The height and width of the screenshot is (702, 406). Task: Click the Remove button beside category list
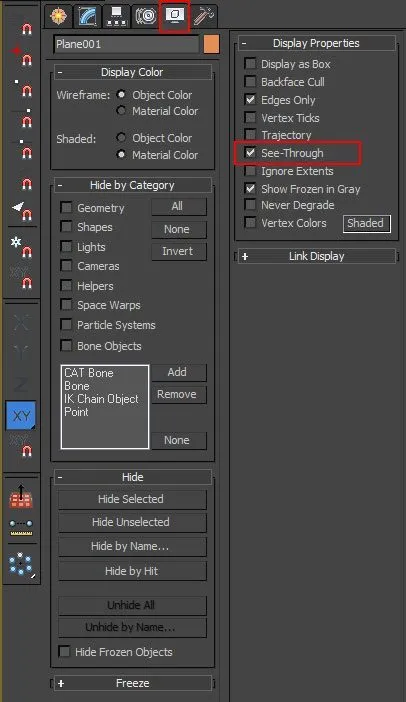[x=179, y=394]
